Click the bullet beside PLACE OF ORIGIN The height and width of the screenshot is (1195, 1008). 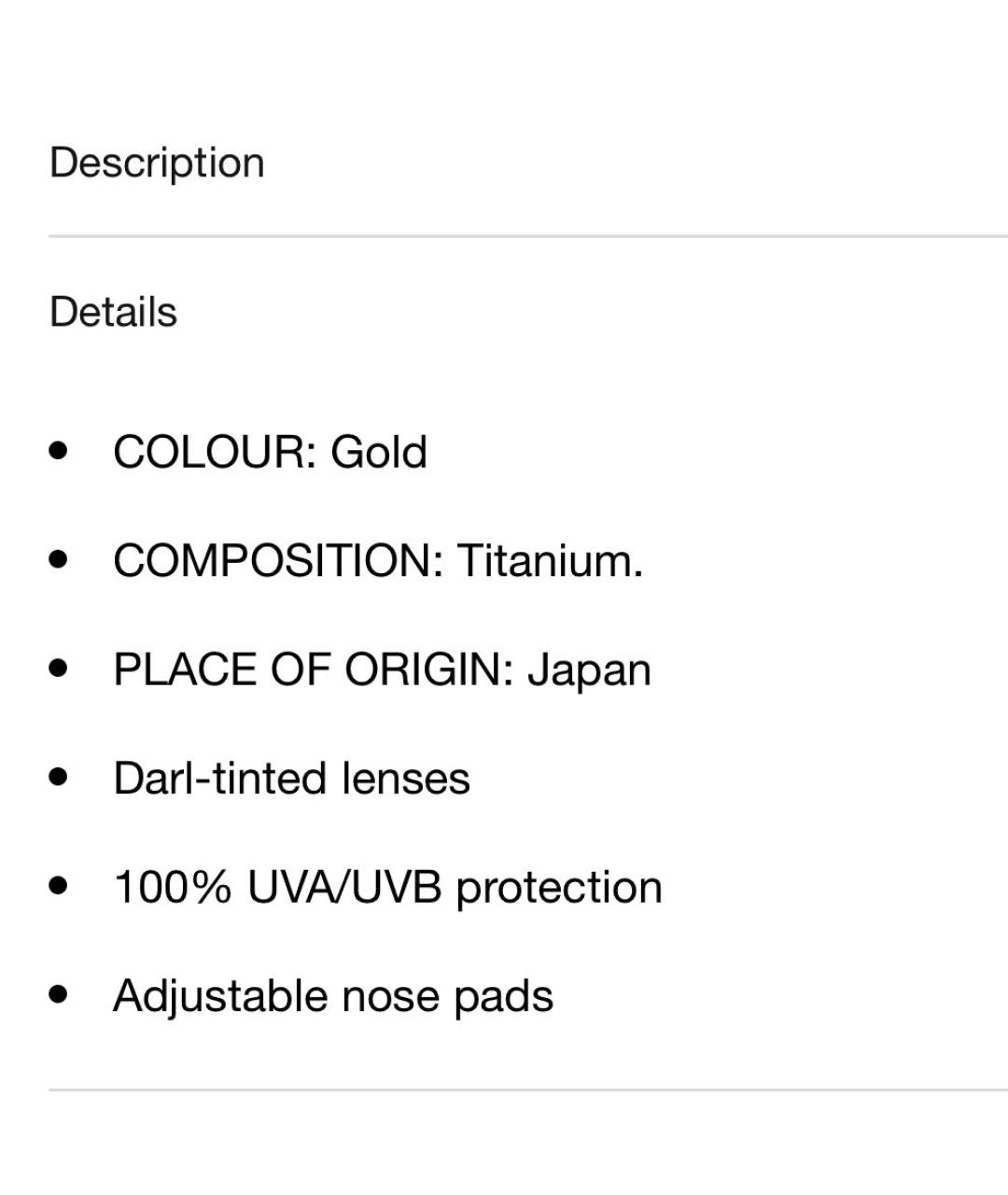[x=60, y=668]
